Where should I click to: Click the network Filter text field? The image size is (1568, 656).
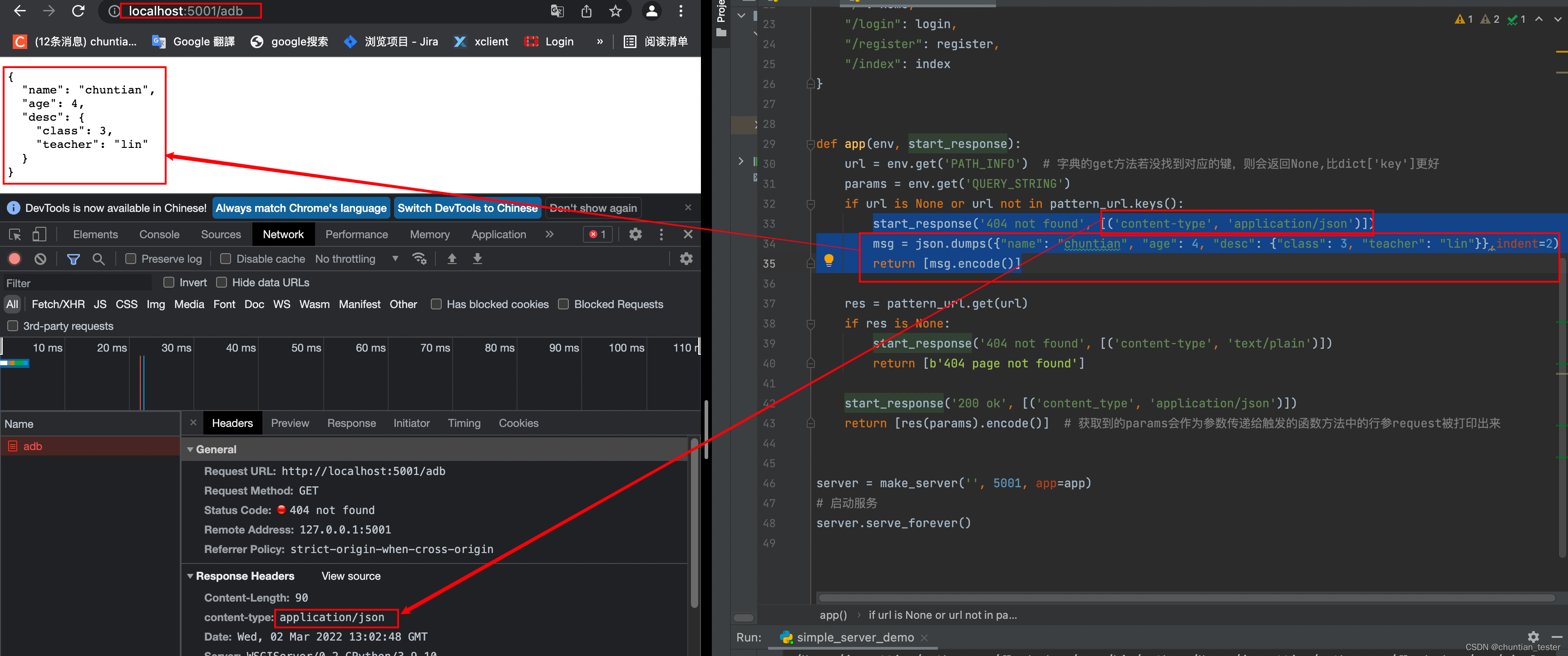click(x=76, y=283)
